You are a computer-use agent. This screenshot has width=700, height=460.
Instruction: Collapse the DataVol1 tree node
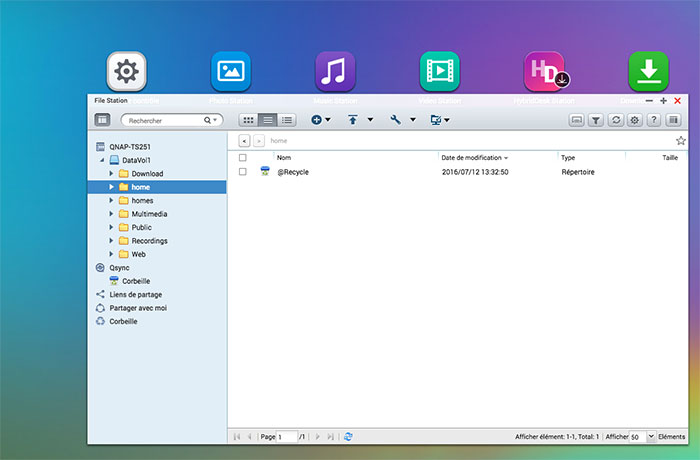click(x=102, y=160)
